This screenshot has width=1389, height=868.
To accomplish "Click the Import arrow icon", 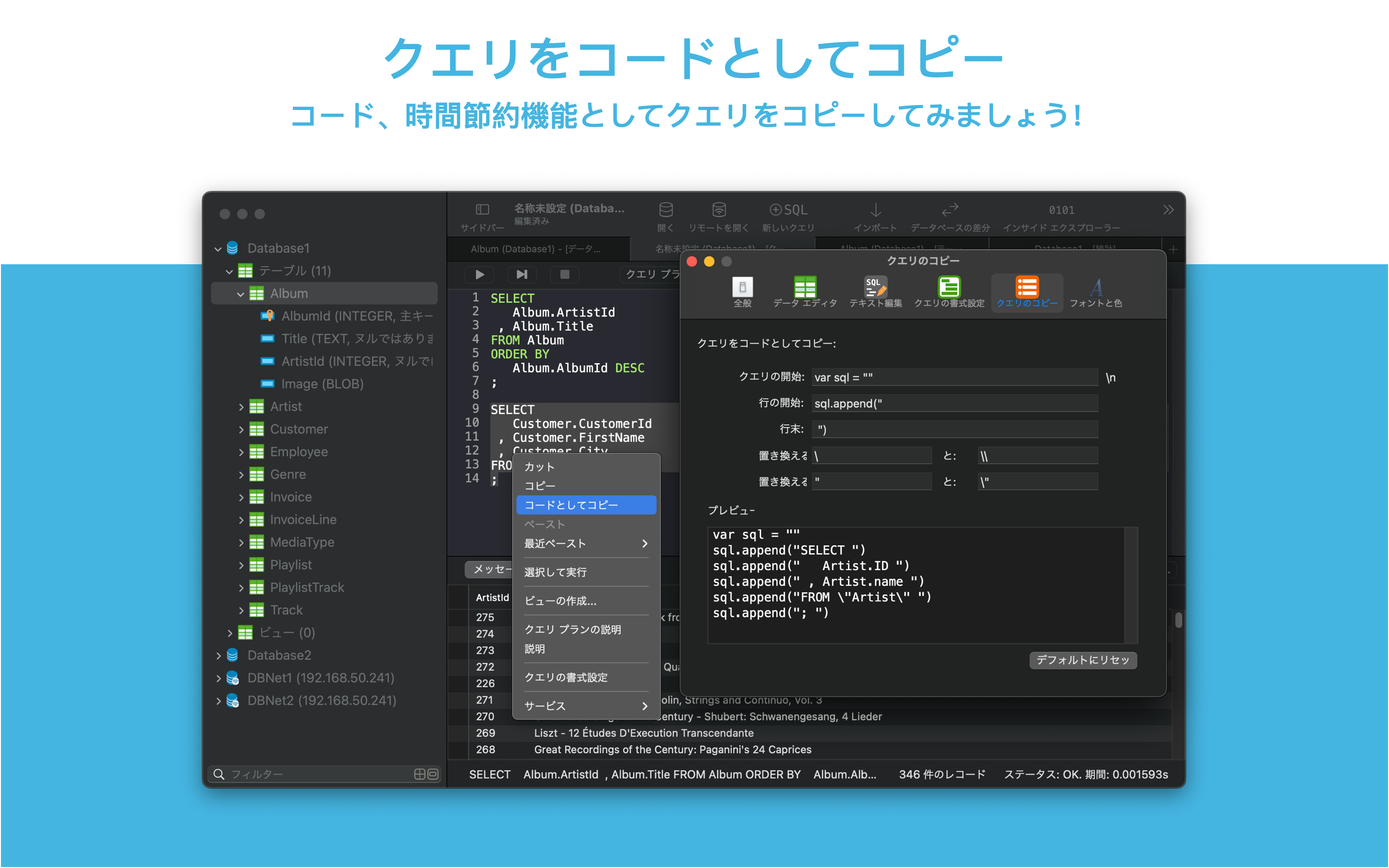I will [875, 210].
